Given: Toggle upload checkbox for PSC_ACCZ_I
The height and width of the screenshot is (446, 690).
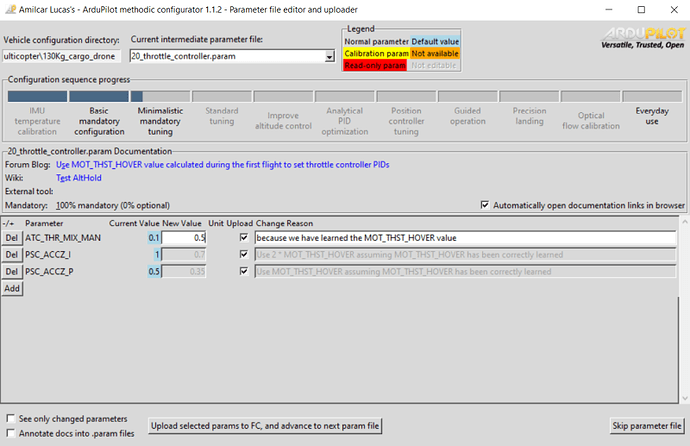Looking at the screenshot, I should pyautogui.click(x=245, y=255).
